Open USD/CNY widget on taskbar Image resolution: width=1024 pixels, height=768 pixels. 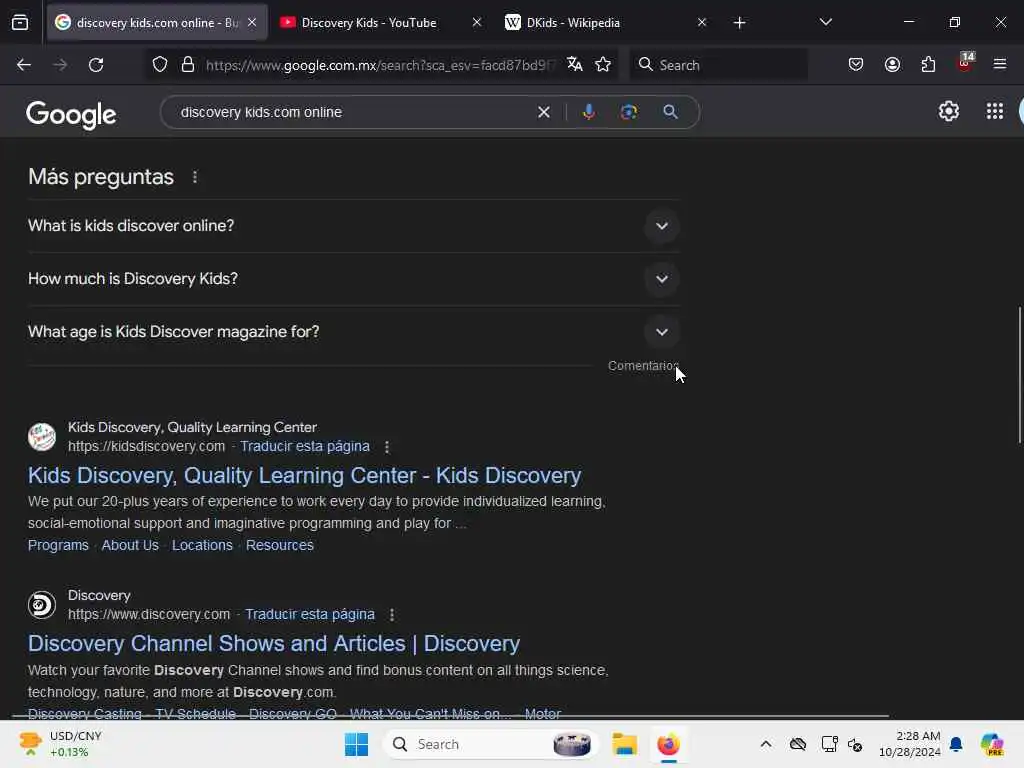click(61, 744)
